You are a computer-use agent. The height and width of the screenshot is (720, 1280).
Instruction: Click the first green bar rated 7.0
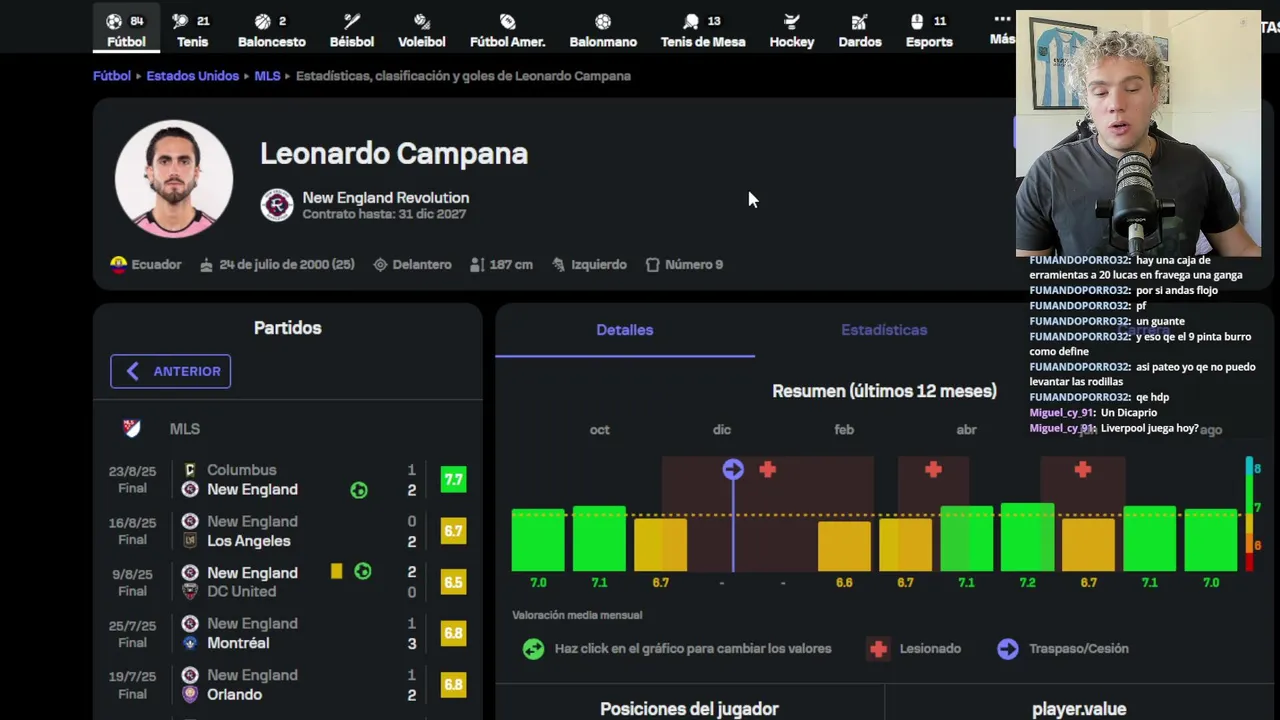[538, 540]
